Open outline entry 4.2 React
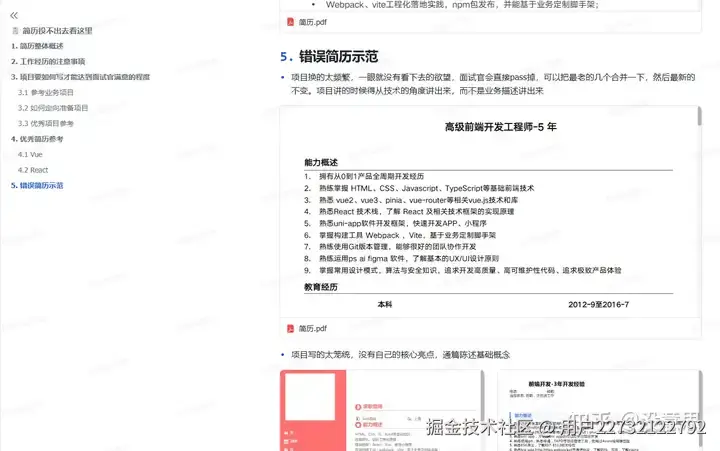Viewport: 720px width, 451px height. (33, 170)
